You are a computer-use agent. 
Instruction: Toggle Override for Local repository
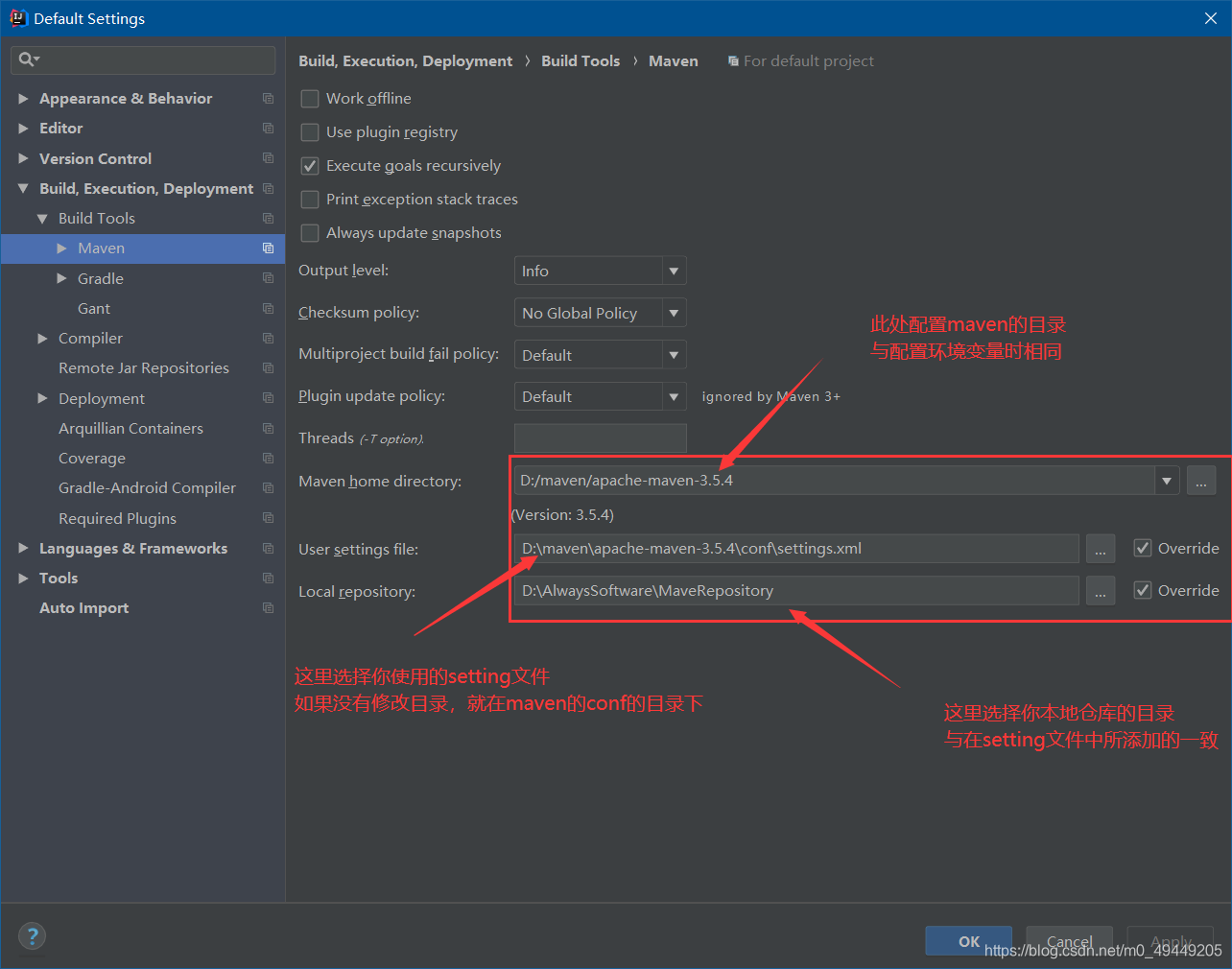click(x=1143, y=591)
